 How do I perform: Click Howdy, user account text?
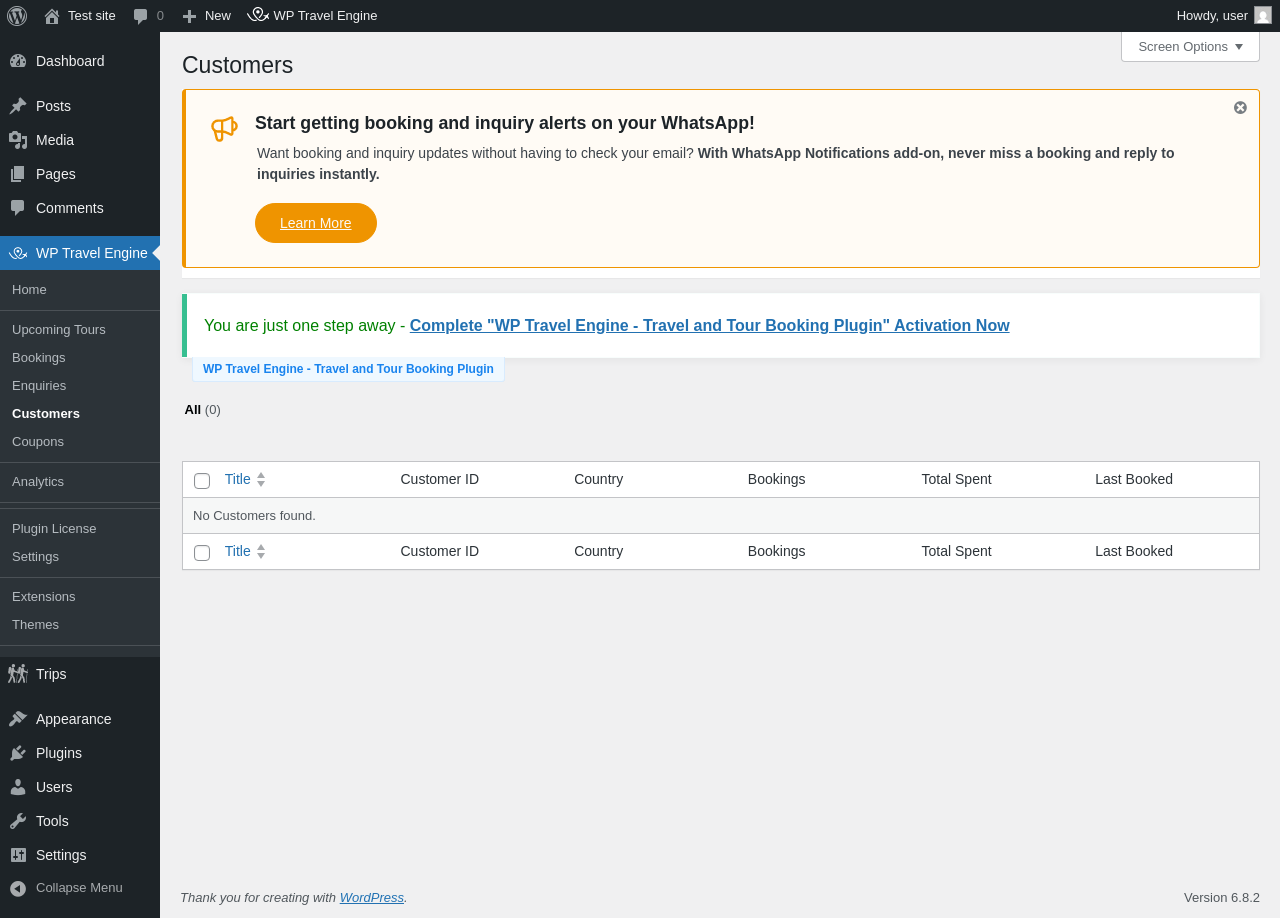(x=1212, y=16)
